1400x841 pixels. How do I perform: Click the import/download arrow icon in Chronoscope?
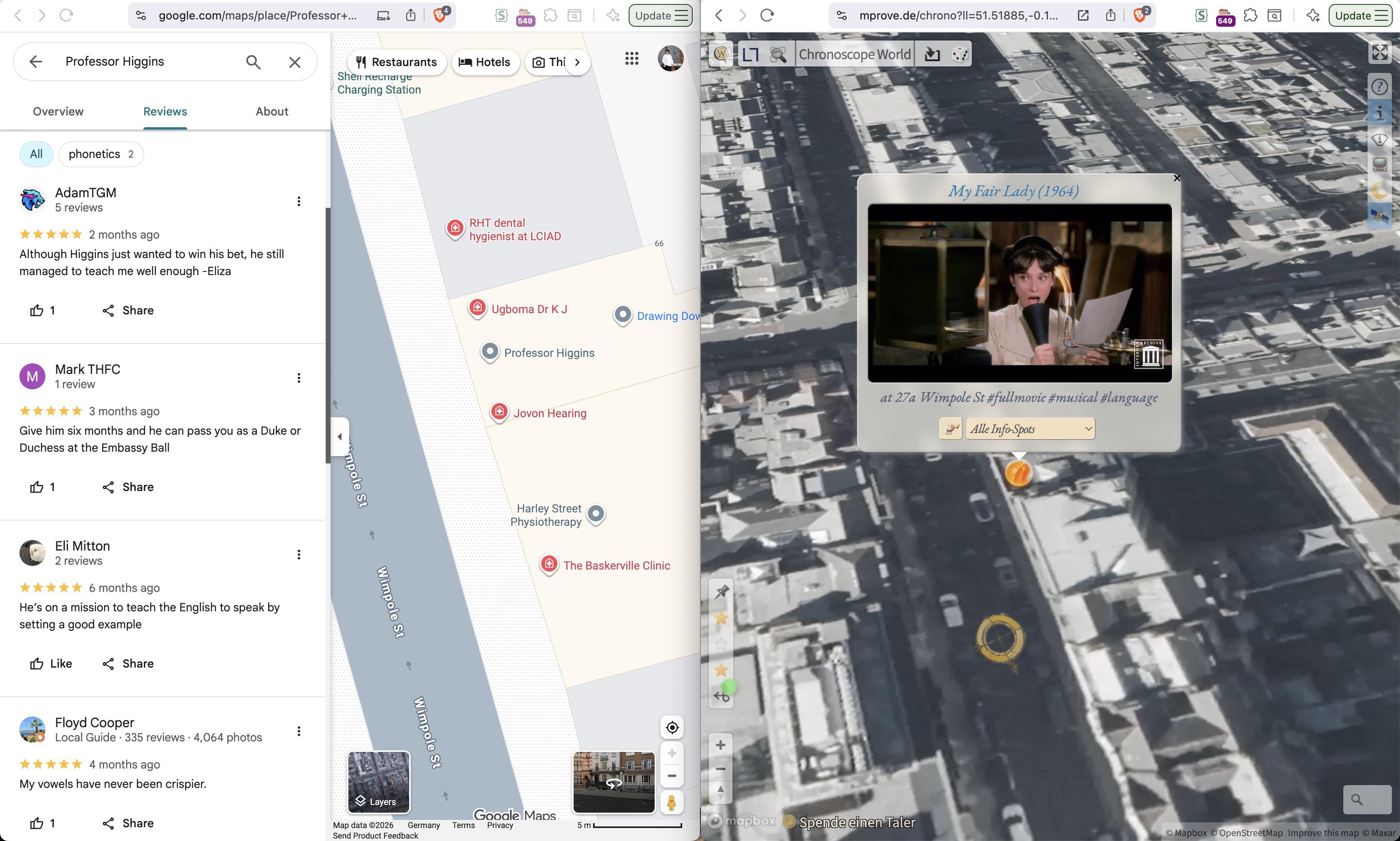932,54
